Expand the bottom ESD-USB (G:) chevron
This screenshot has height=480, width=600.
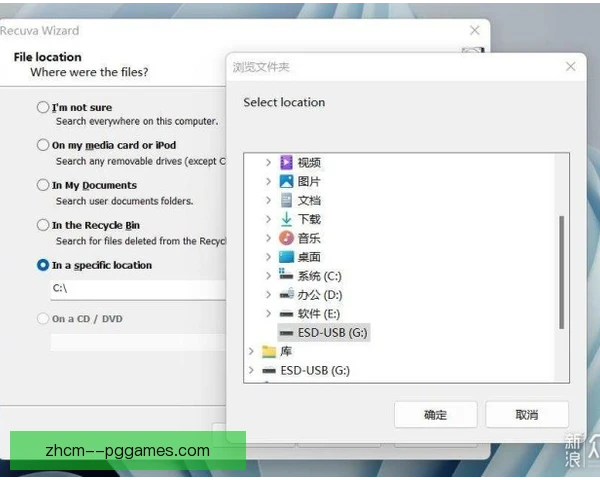[x=251, y=370]
